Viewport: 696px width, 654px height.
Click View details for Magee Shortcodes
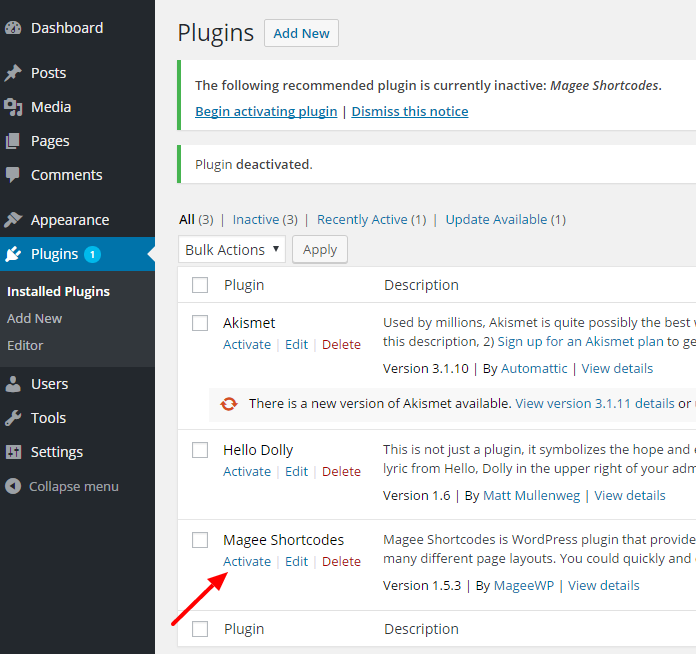[604, 586]
